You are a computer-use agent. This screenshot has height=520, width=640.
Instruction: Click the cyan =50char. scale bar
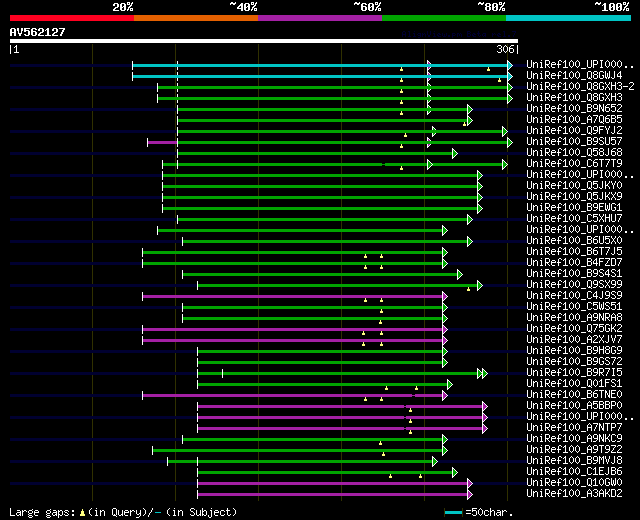point(453,512)
